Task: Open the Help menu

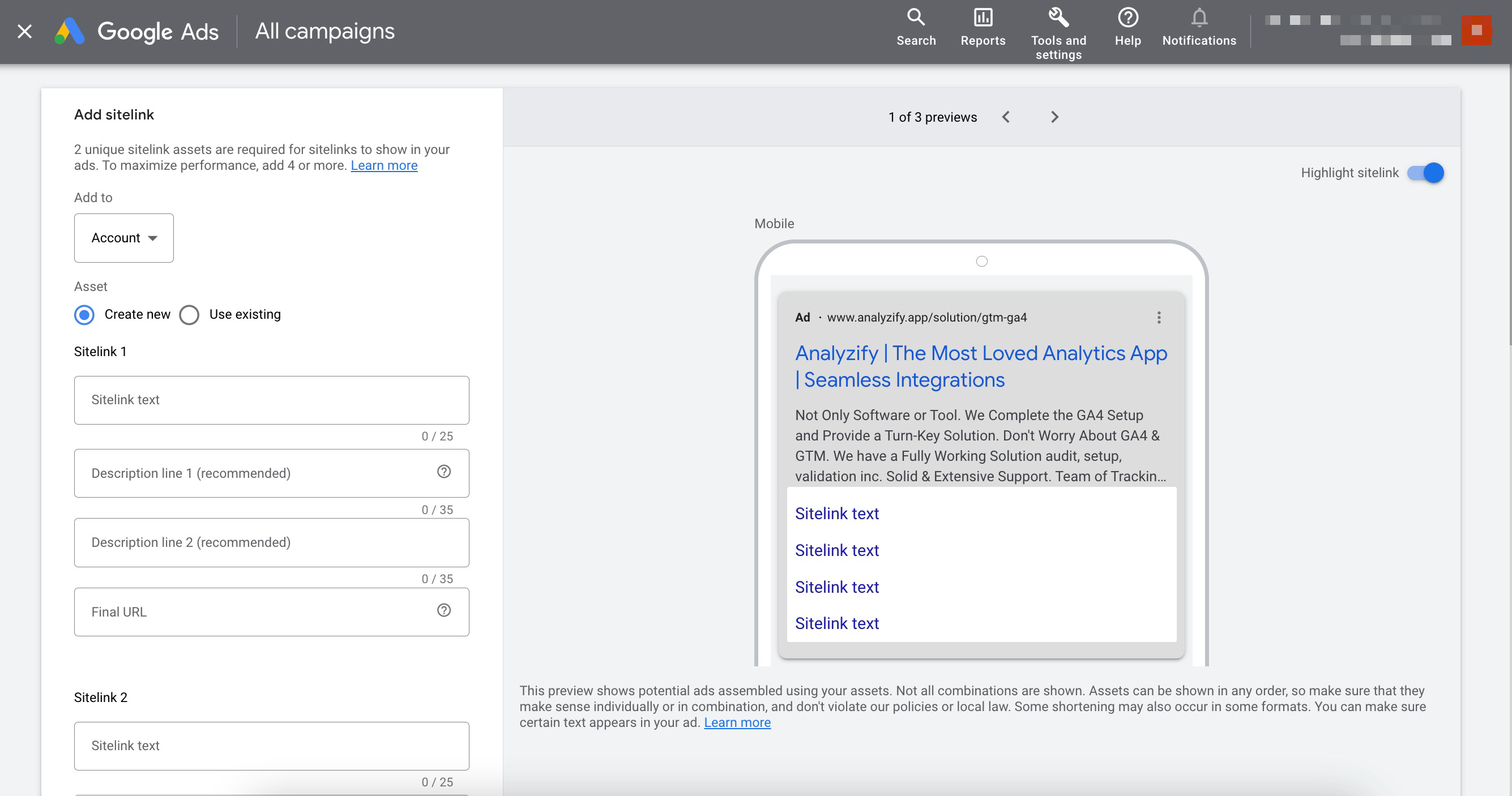Action: pyautogui.click(x=1127, y=28)
